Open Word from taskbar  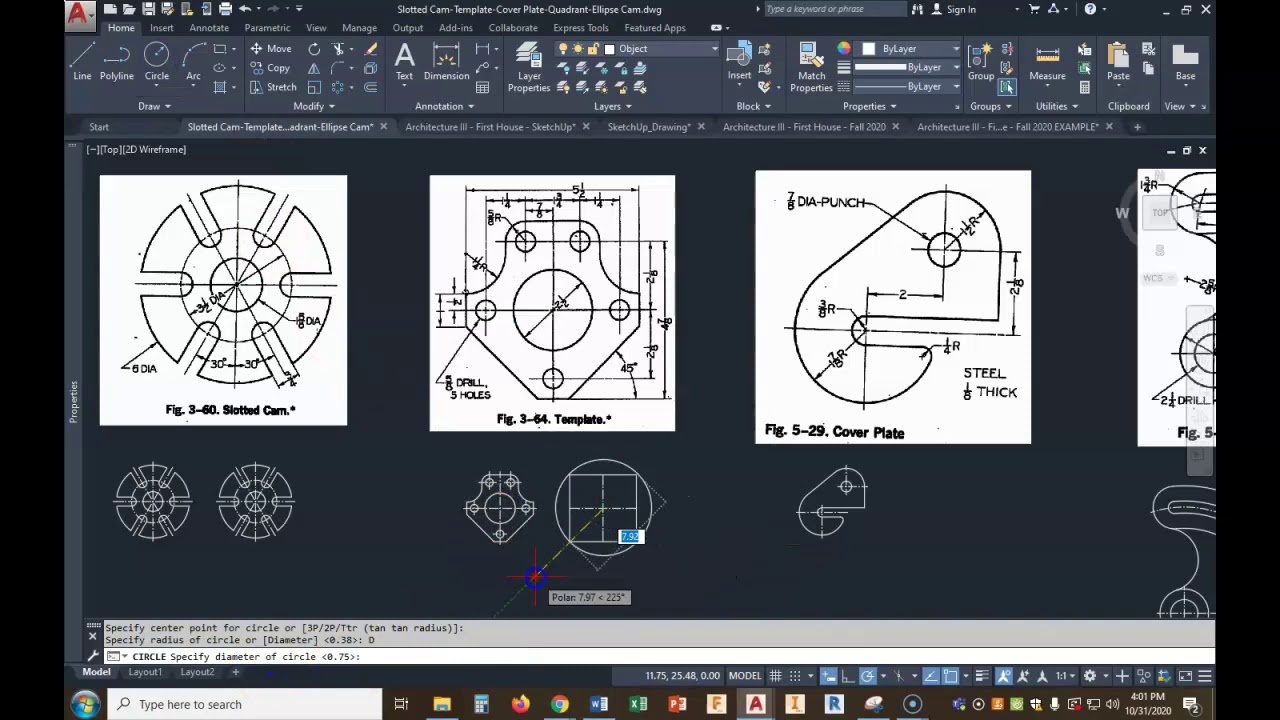tap(599, 704)
